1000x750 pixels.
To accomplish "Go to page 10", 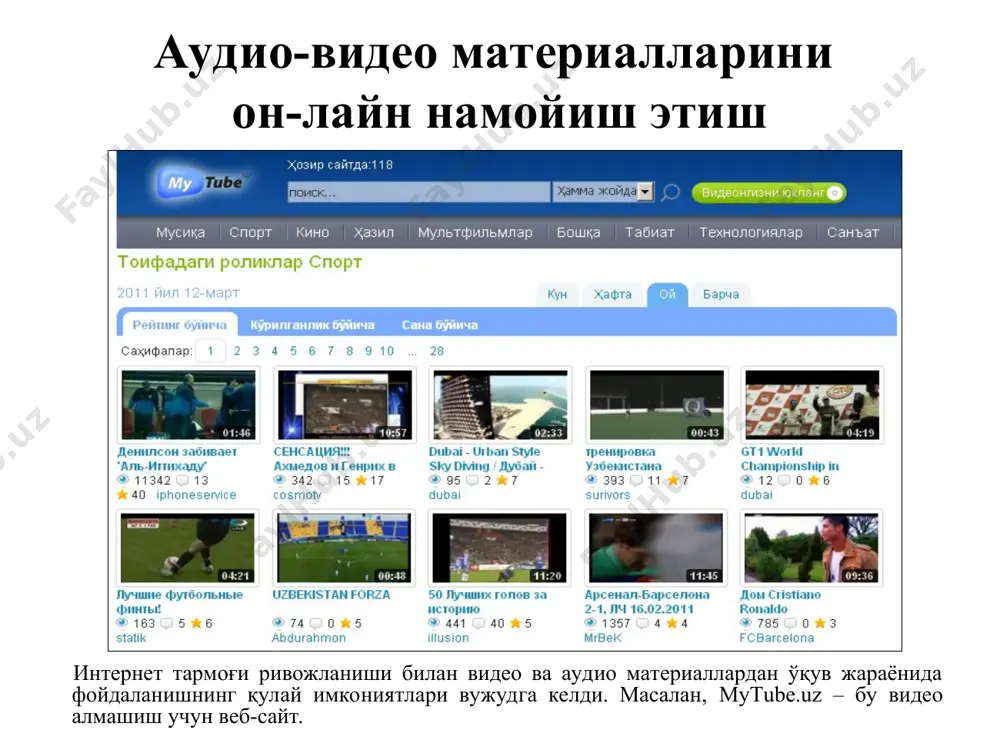I will click(386, 351).
